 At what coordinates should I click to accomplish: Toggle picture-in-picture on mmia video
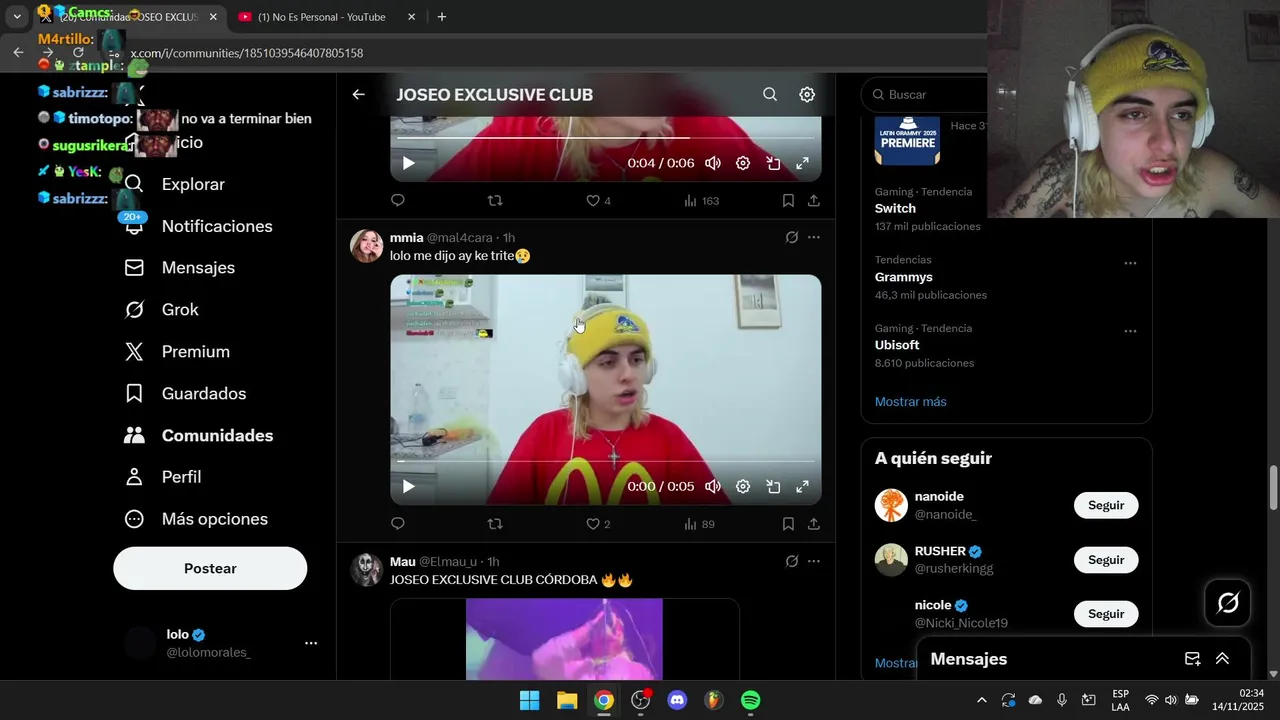(x=773, y=486)
